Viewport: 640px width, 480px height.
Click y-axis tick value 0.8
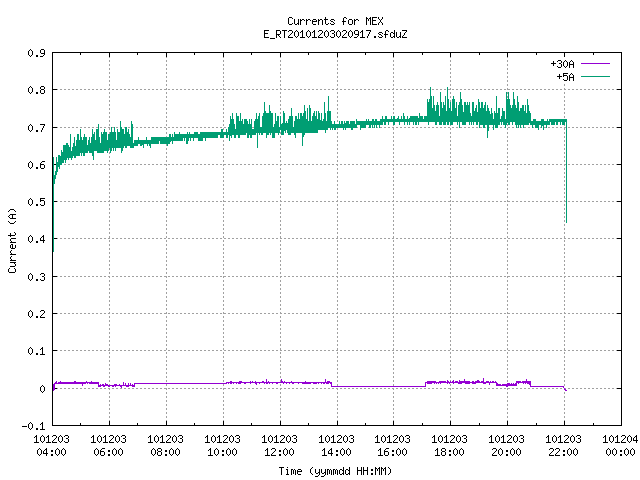coord(36,90)
